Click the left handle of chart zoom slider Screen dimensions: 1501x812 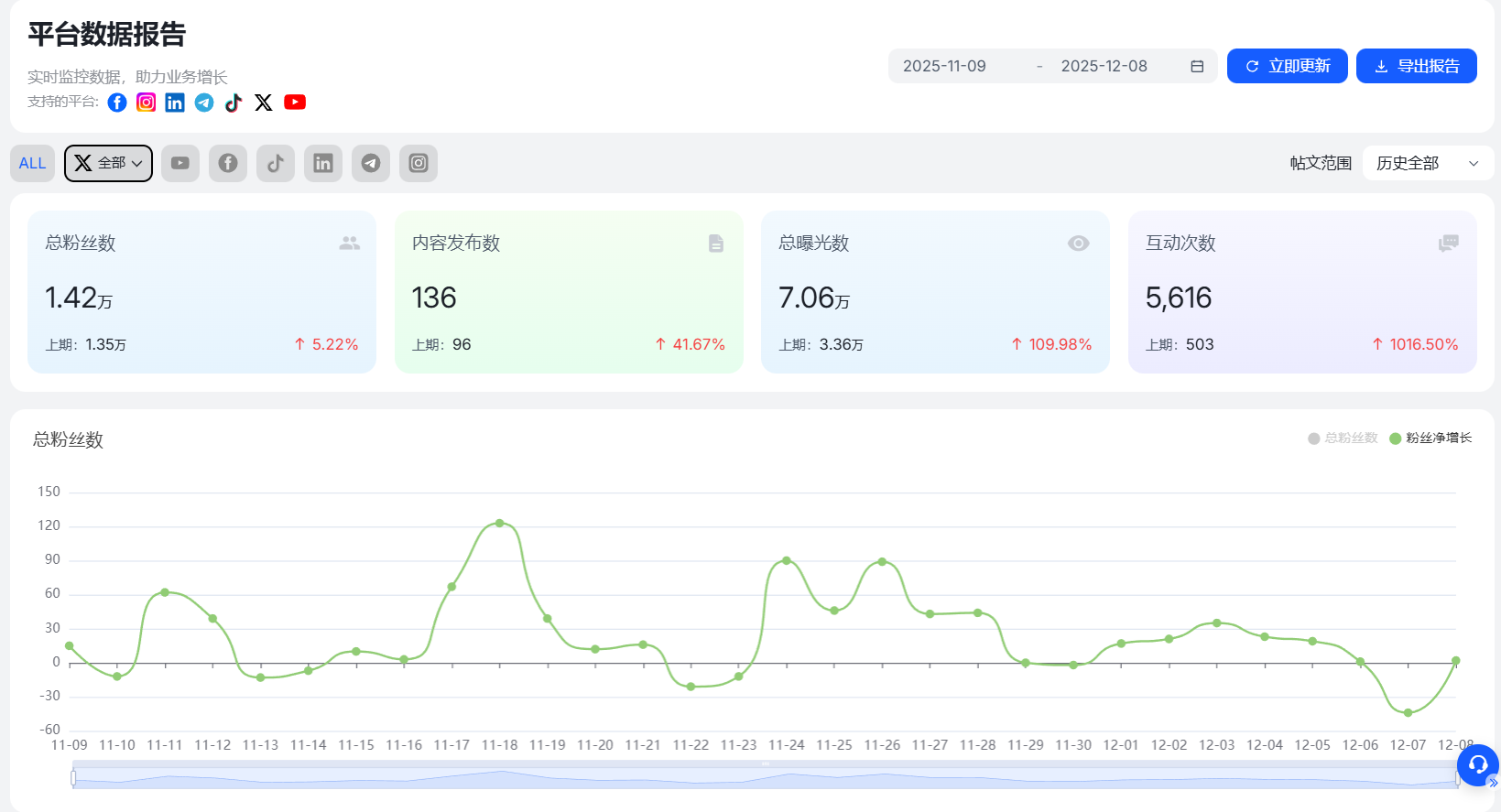[x=73, y=778]
